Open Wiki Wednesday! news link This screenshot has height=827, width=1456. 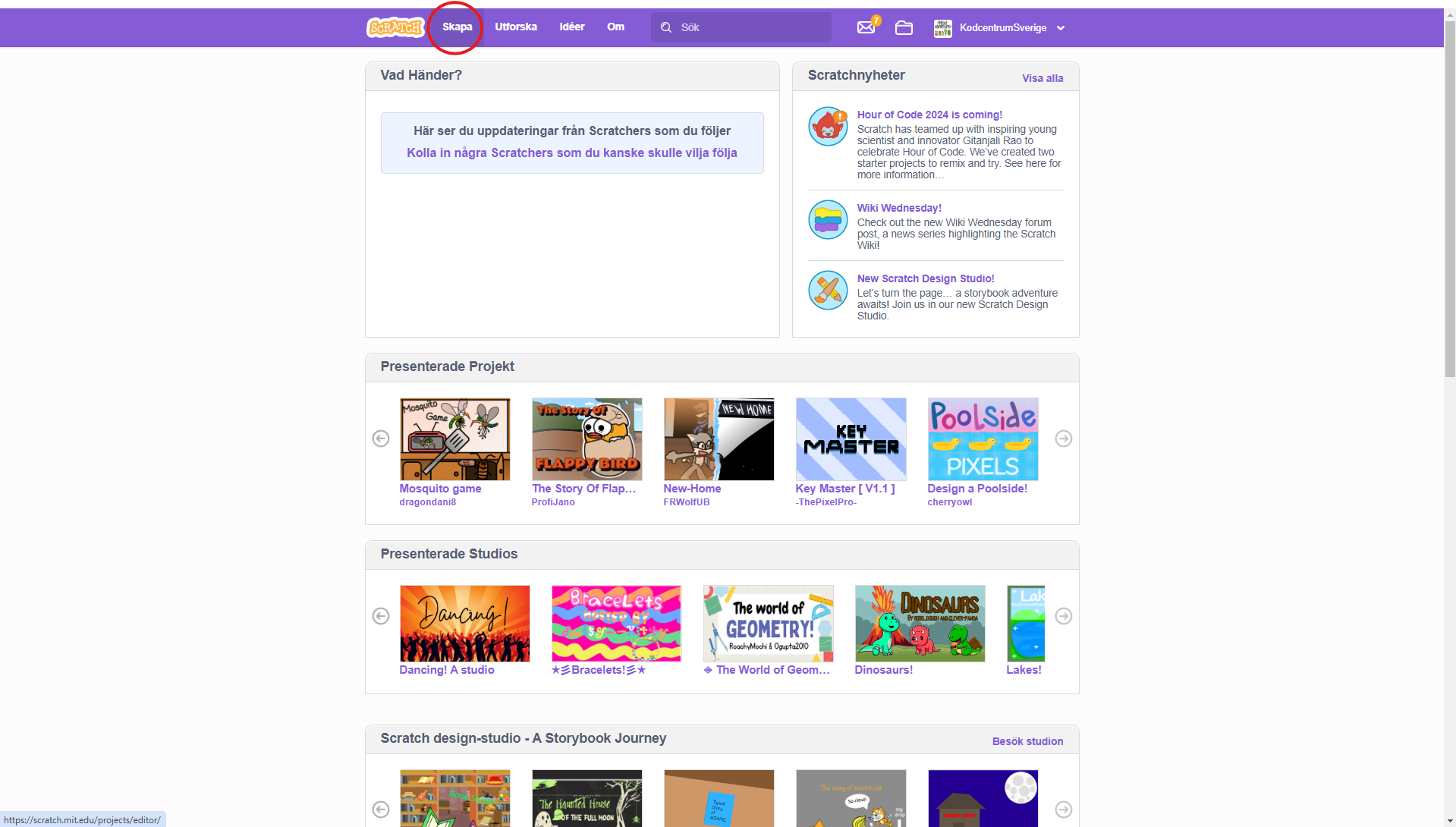point(899,208)
